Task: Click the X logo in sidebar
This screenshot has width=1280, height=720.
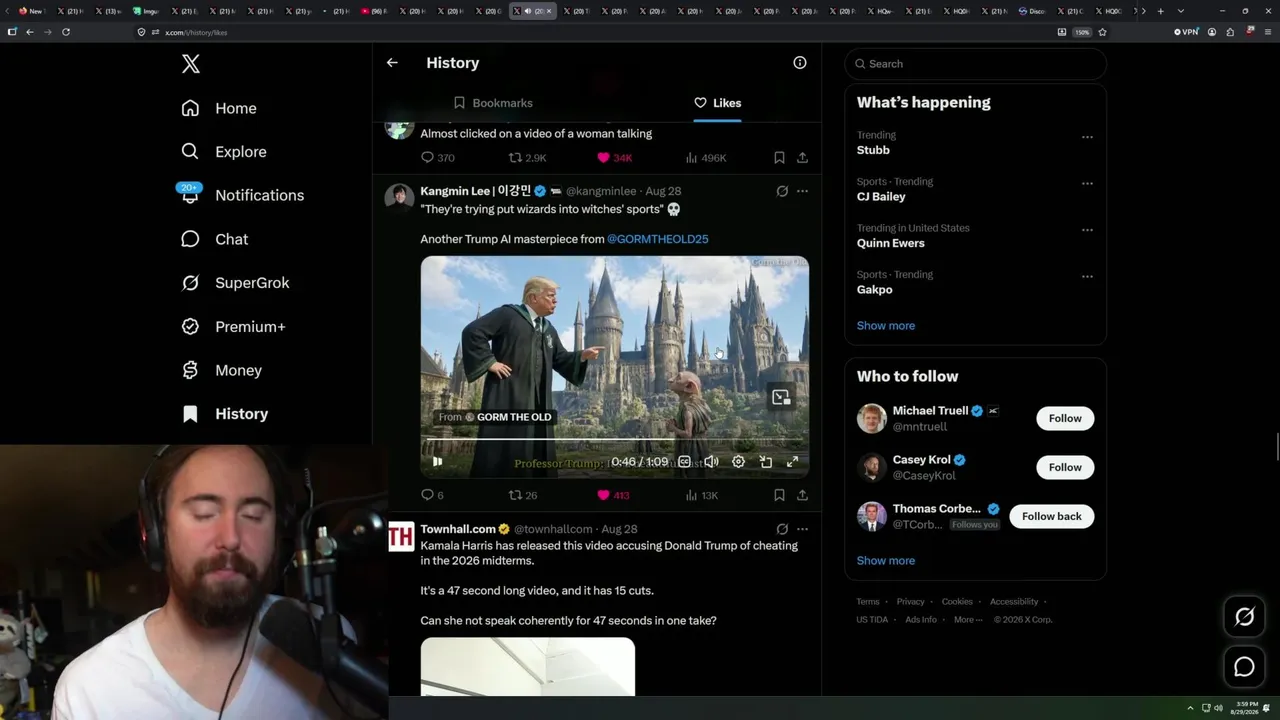Action: (191, 64)
